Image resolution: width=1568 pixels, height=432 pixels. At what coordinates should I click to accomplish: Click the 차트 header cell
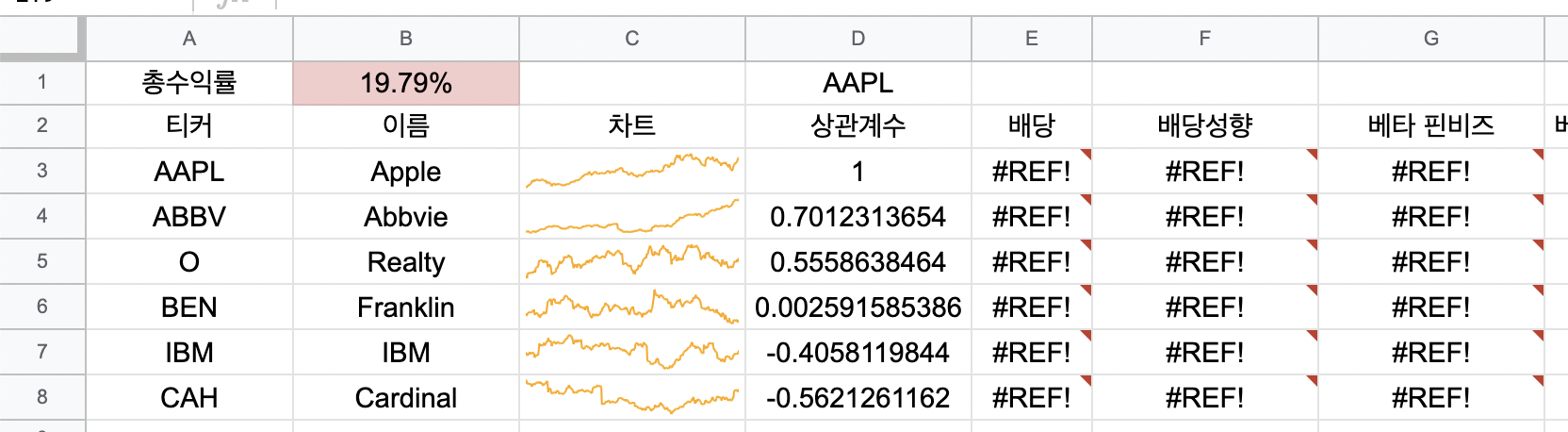pyautogui.click(x=632, y=125)
